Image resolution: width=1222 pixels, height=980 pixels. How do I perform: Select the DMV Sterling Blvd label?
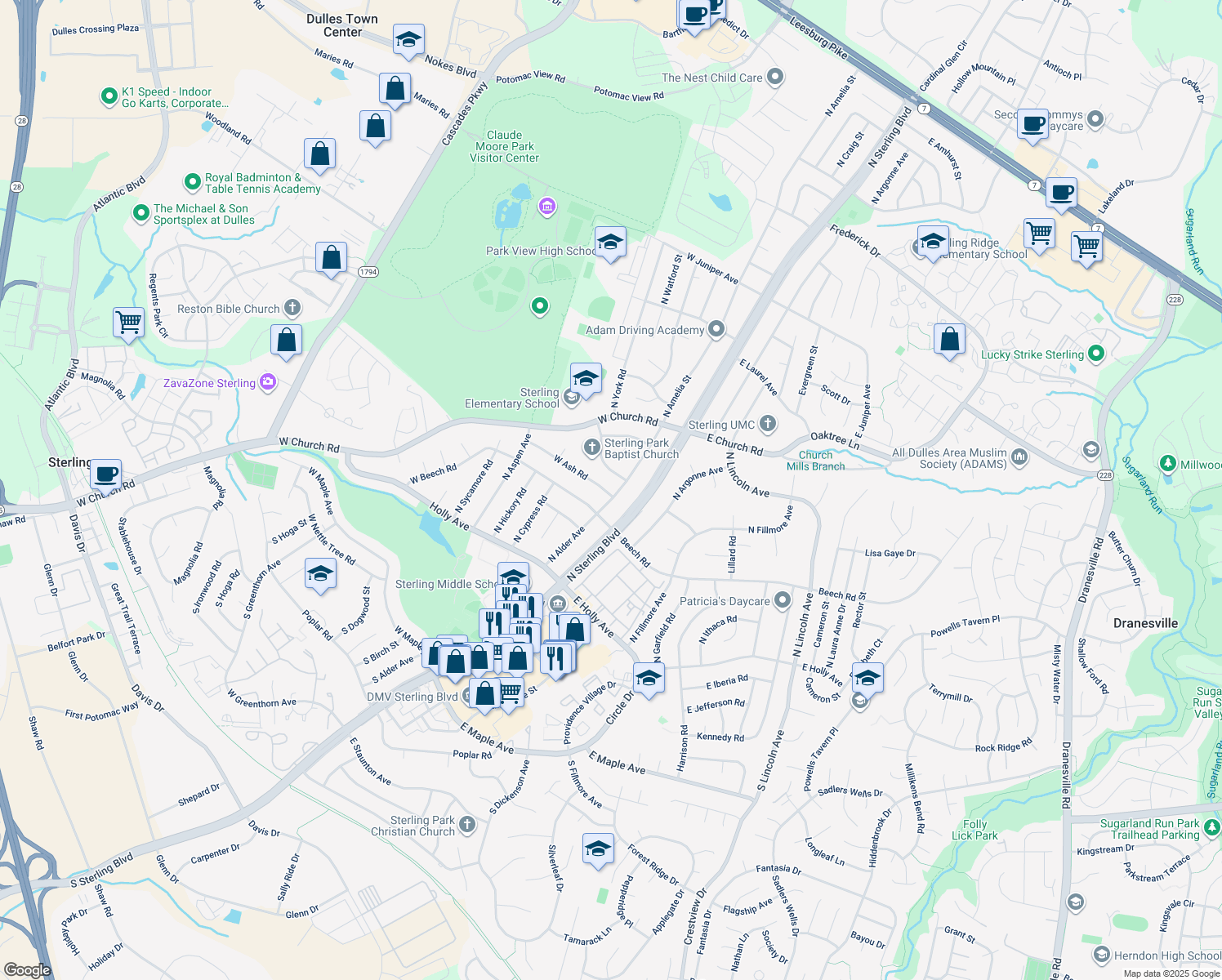click(412, 697)
